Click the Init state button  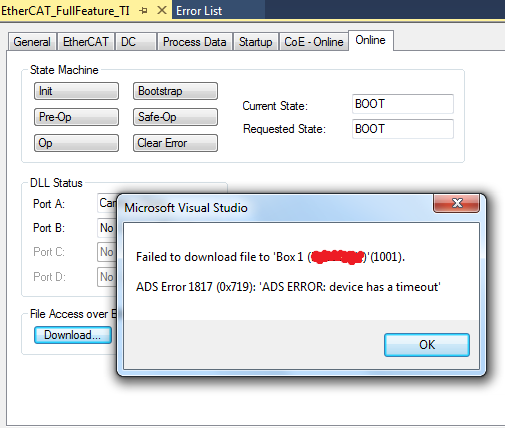[x=76, y=91]
